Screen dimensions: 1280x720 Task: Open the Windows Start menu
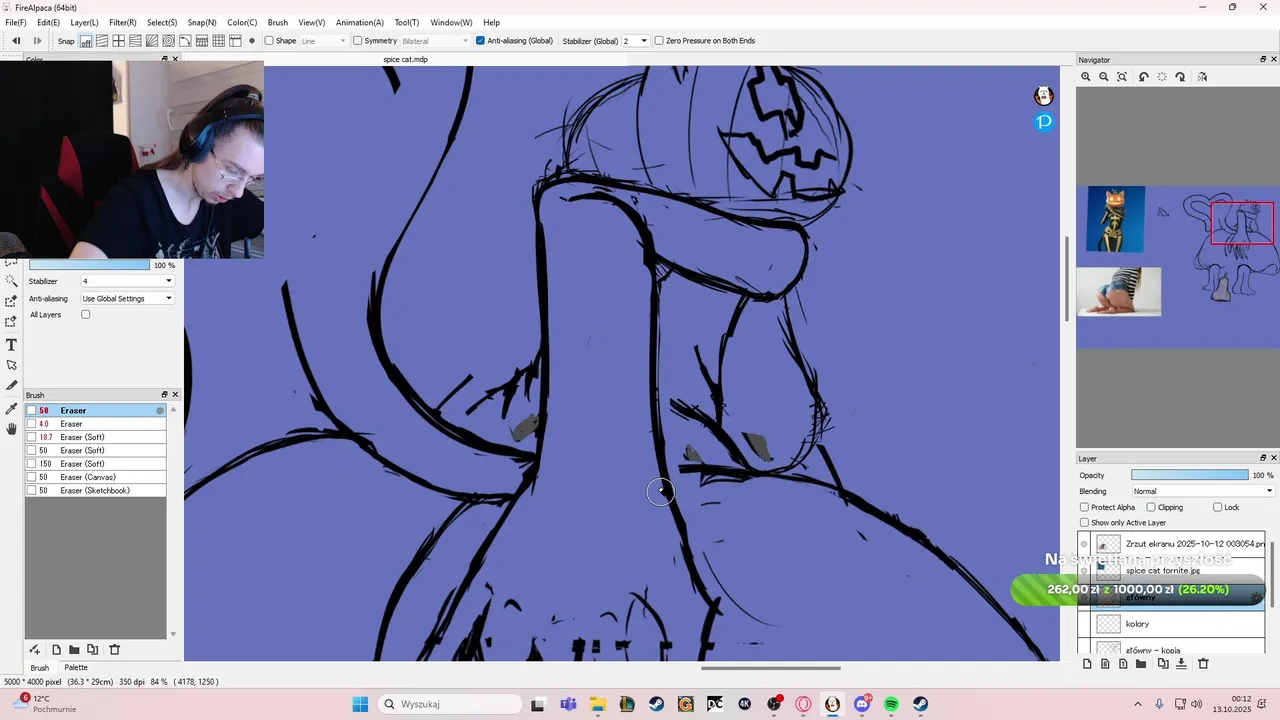tap(360, 704)
